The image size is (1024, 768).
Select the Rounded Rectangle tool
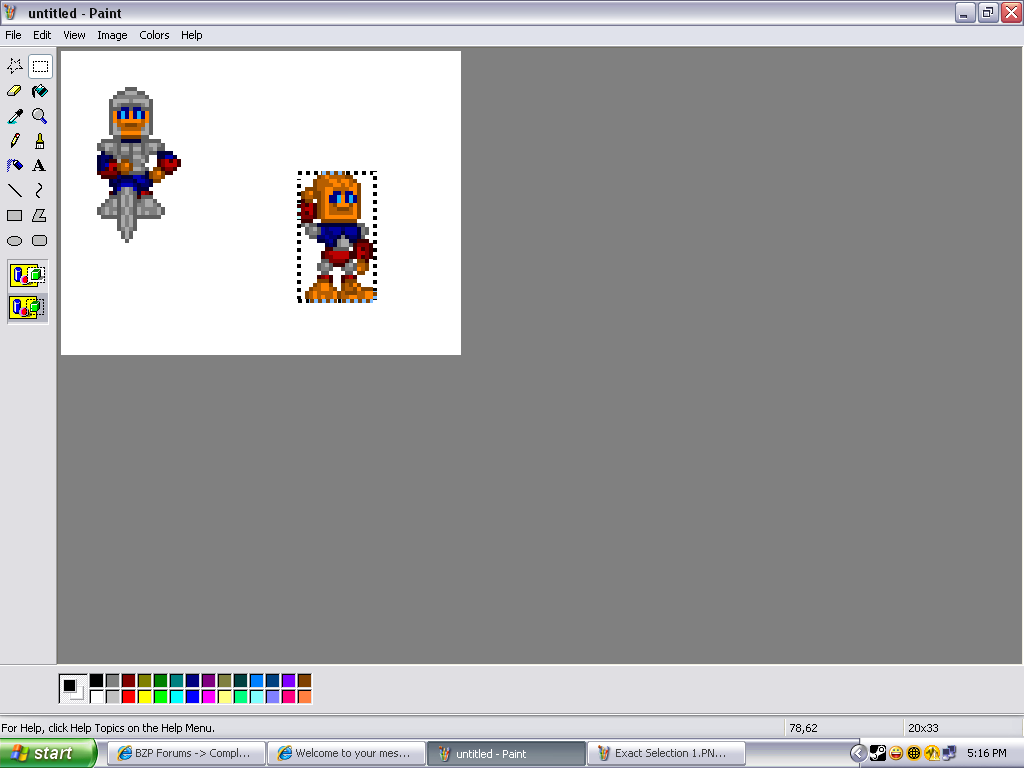[x=40, y=241]
